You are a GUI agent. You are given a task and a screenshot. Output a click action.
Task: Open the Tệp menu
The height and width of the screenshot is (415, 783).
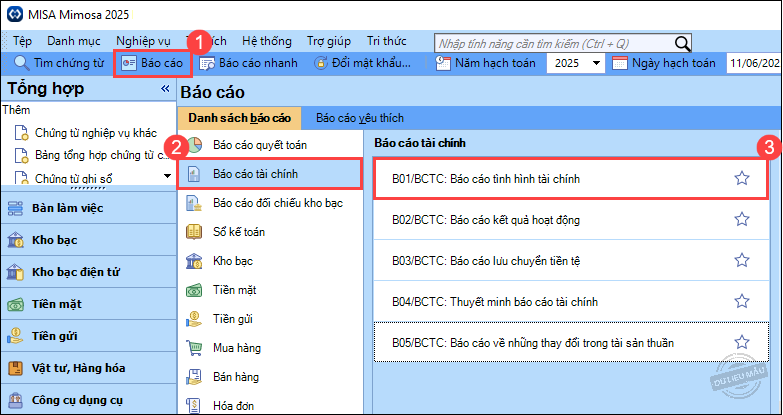coord(22,41)
